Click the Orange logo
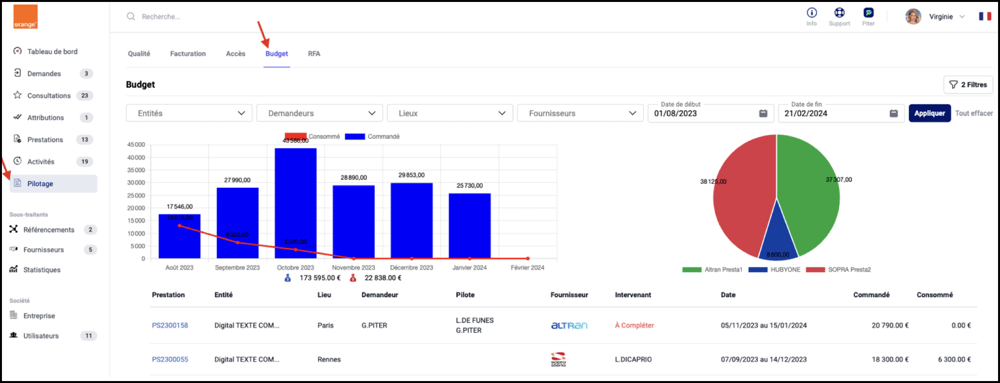Image resolution: width=1000 pixels, height=383 pixels. tap(26, 17)
